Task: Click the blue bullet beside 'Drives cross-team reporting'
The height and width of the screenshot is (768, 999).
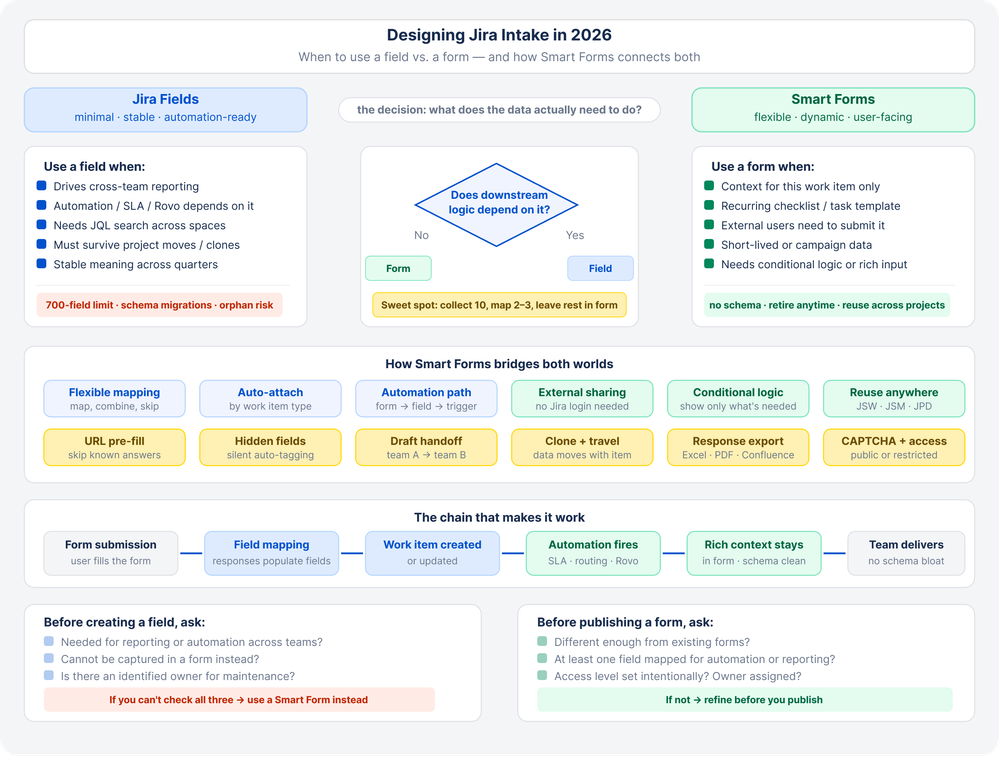Action: click(41, 185)
